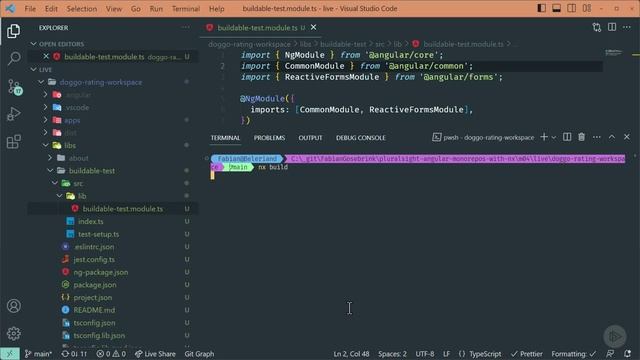
Task: Close buildable-test.module.ts in Open Editors list
Action: pyautogui.click(x=46, y=57)
